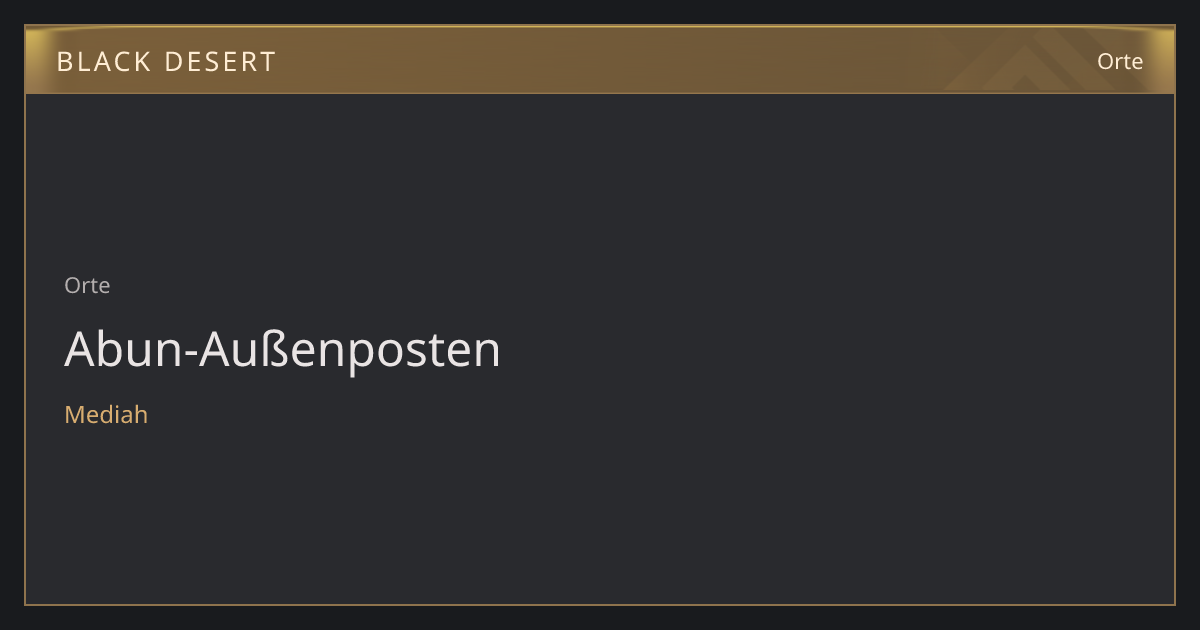The height and width of the screenshot is (630, 1200).
Task: Click the Abun-Außenposten heading
Action: pos(282,349)
